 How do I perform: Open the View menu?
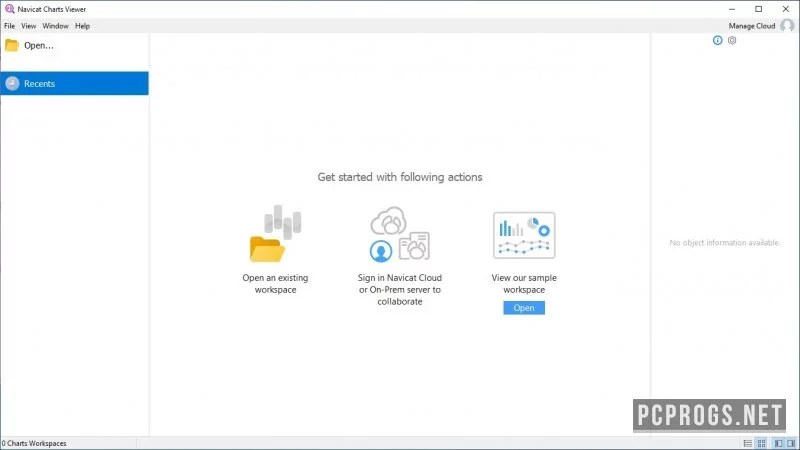click(29, 26)
